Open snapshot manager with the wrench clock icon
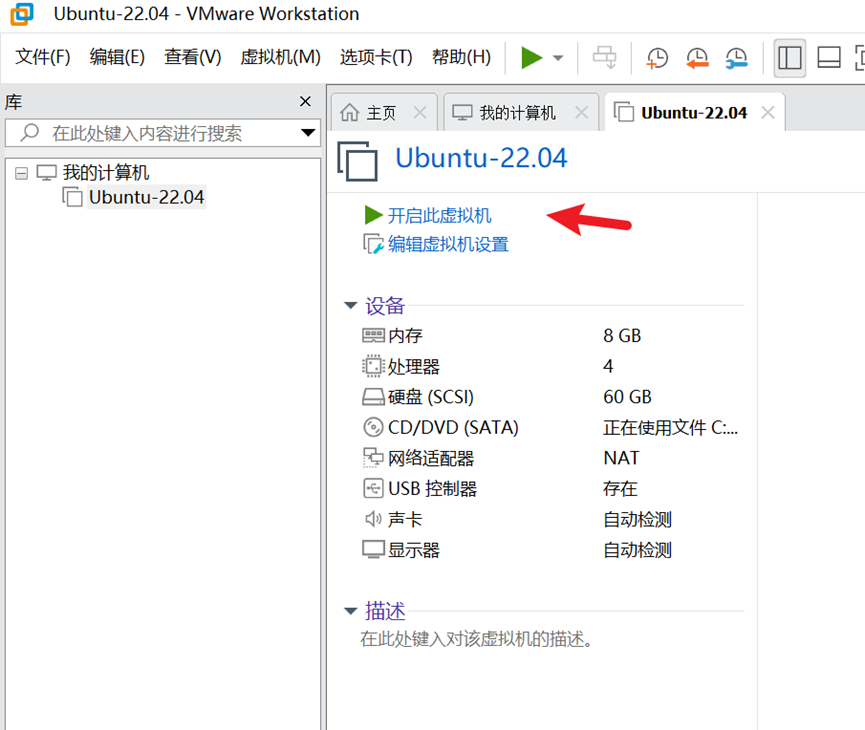 (736, 57)
